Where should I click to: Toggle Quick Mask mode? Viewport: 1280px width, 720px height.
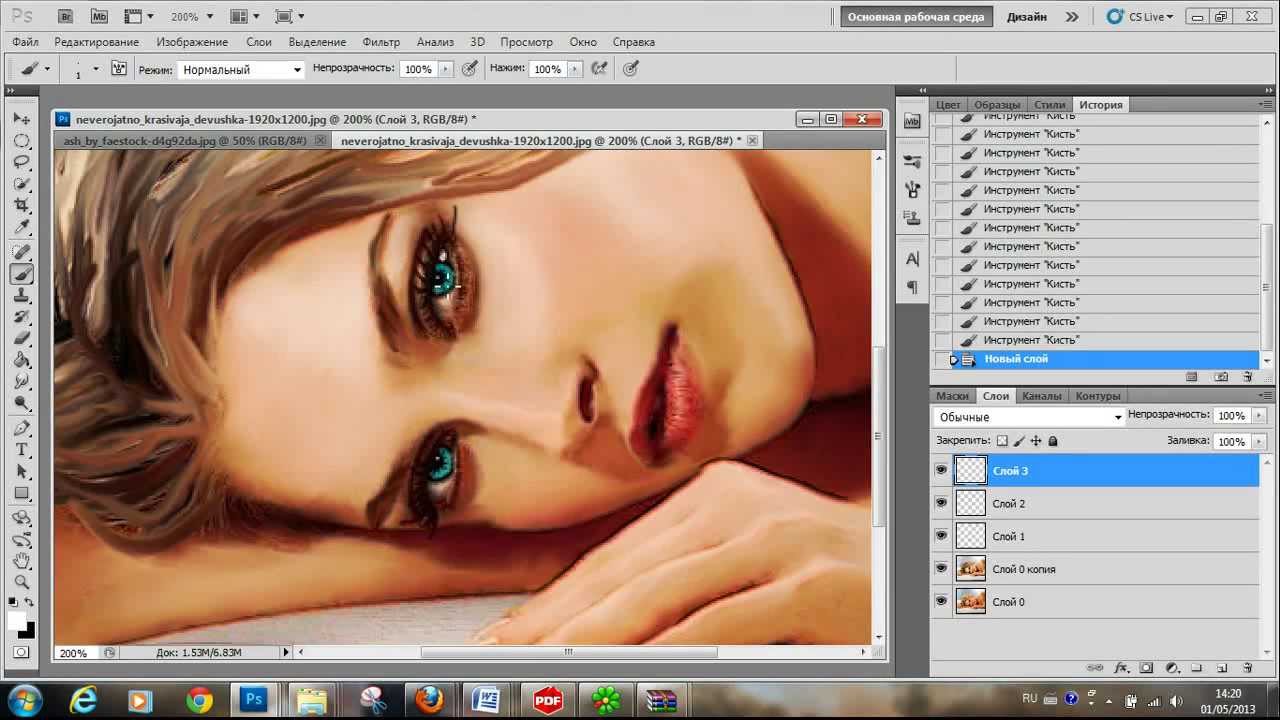21,653
